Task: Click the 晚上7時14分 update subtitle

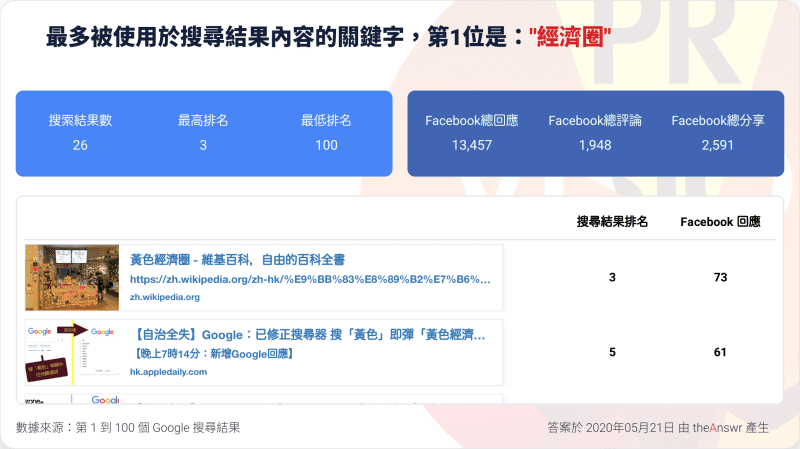Action: tap(214, 354)
